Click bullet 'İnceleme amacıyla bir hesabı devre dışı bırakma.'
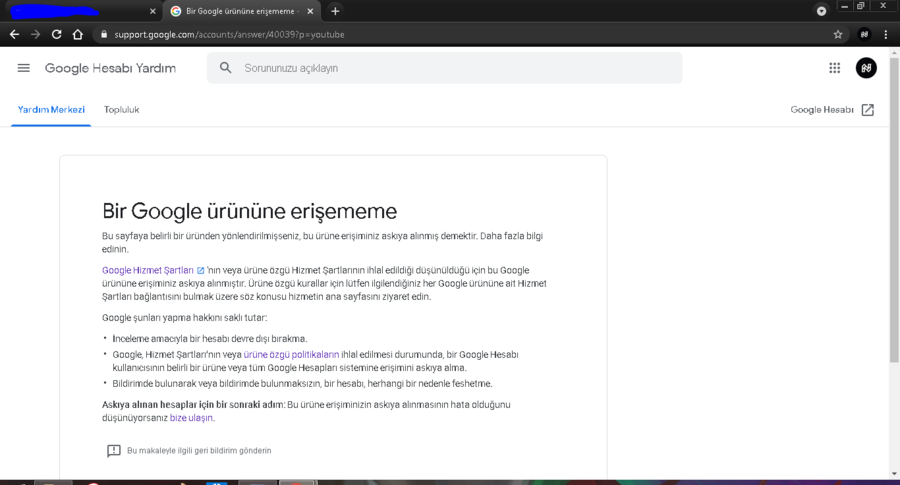Viewport: 900px width, 485px height. click(210, 339)
